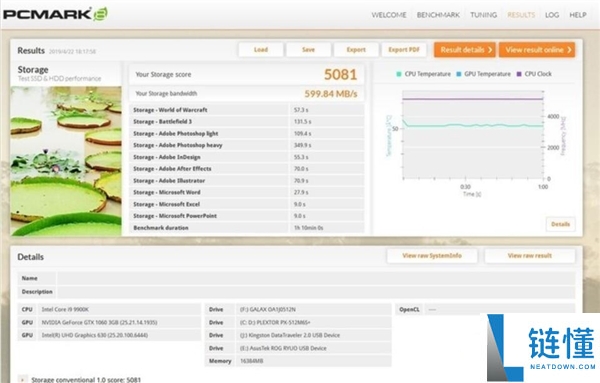This screenshot has height=383, width=600.
Task: Toggle CPU Clock legend swatch
Action: (x=519, y=74)
